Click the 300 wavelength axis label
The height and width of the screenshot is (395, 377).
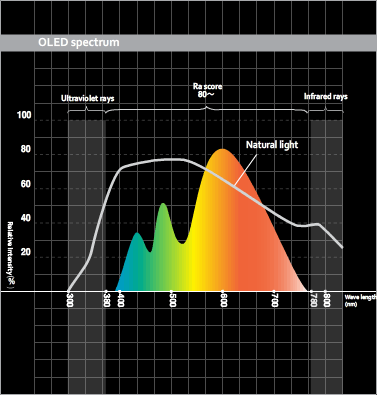click(x=70, y=300)
